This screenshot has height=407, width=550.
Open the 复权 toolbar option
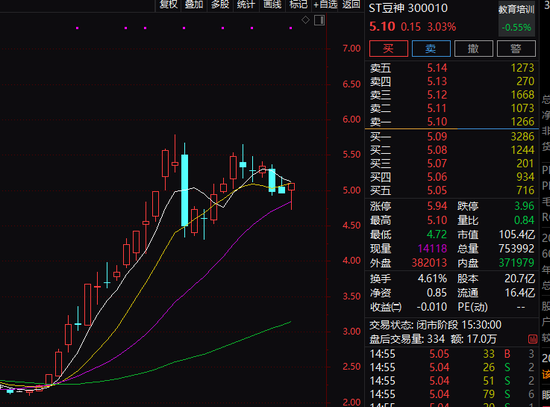click(168, 5)
